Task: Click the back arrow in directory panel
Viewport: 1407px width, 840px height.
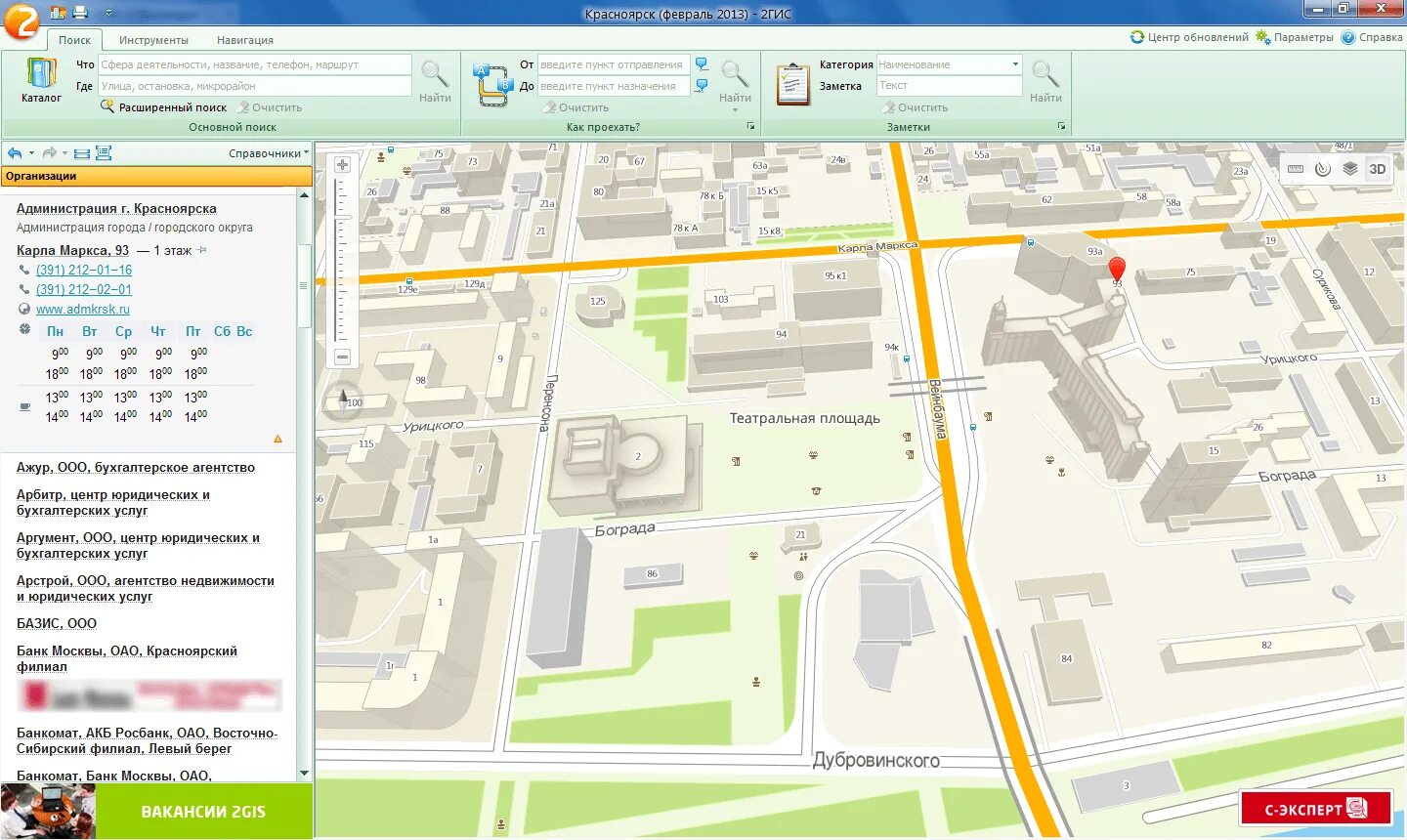Action: point(15,153)
